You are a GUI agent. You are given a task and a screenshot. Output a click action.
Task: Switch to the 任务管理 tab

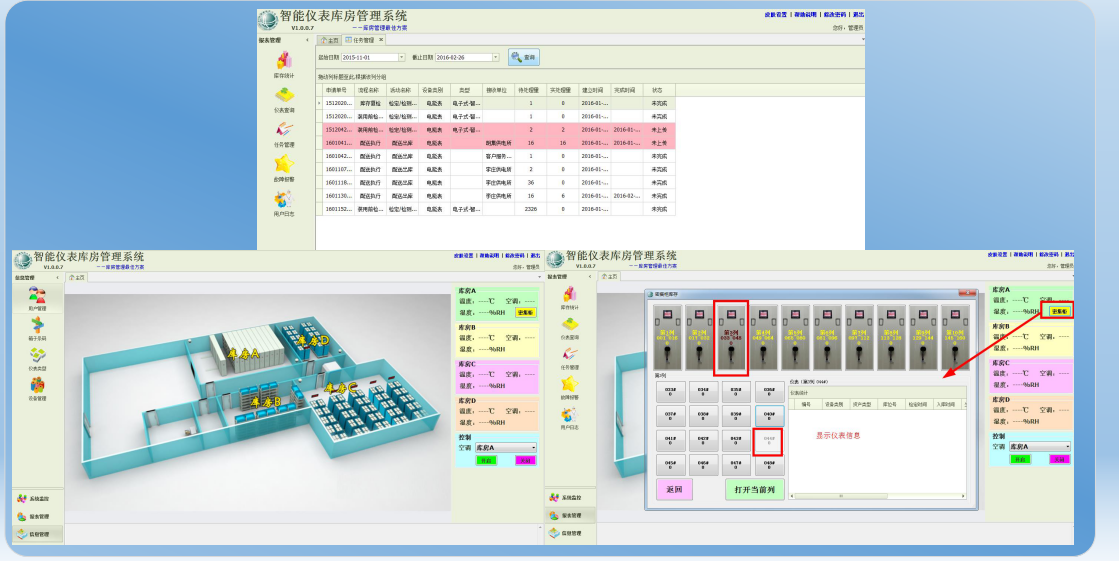click(362, 40)
